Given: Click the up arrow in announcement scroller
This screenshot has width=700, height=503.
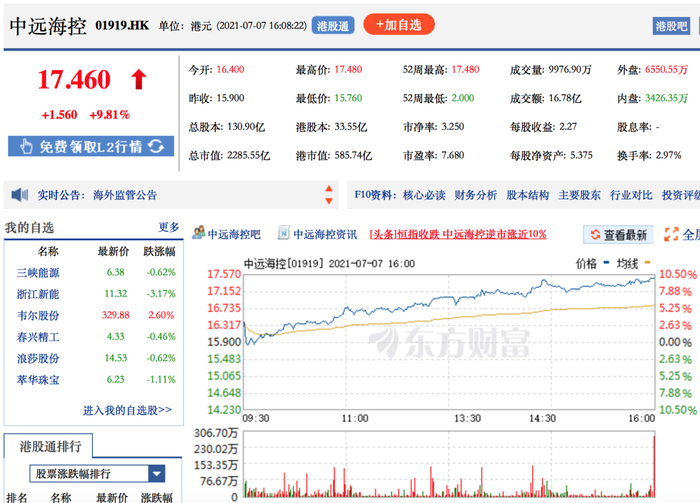Looking at the screenshot, I should click(329, 189).
